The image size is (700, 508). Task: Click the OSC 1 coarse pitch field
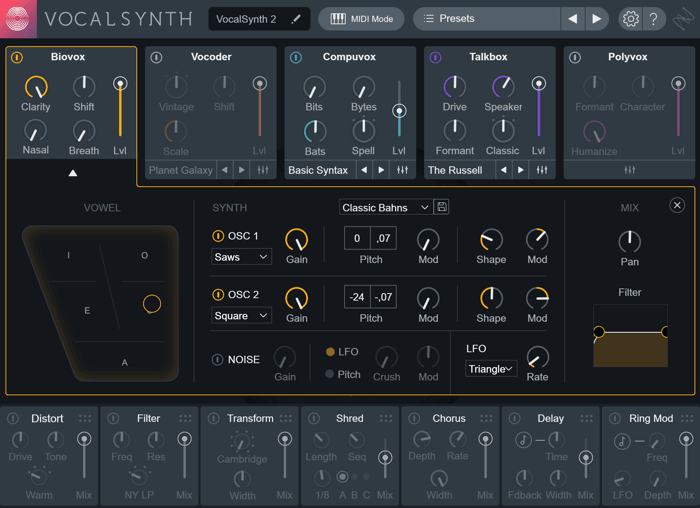[357, 238]
